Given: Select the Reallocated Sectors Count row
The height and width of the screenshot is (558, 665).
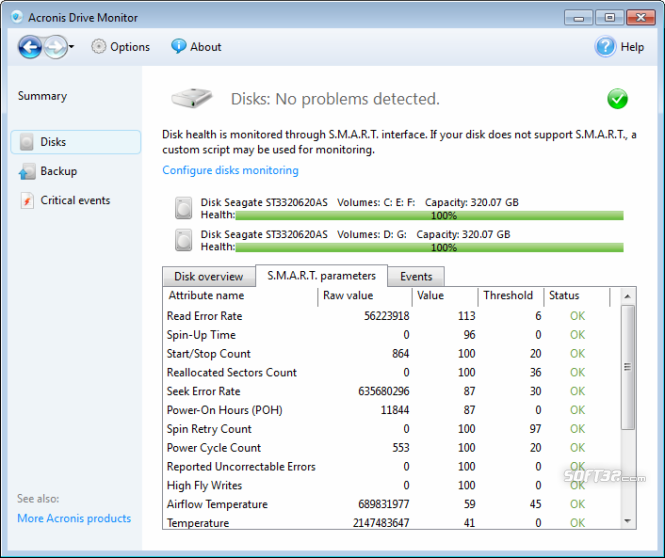Looking at the screenshot, I should click(392, 372).
